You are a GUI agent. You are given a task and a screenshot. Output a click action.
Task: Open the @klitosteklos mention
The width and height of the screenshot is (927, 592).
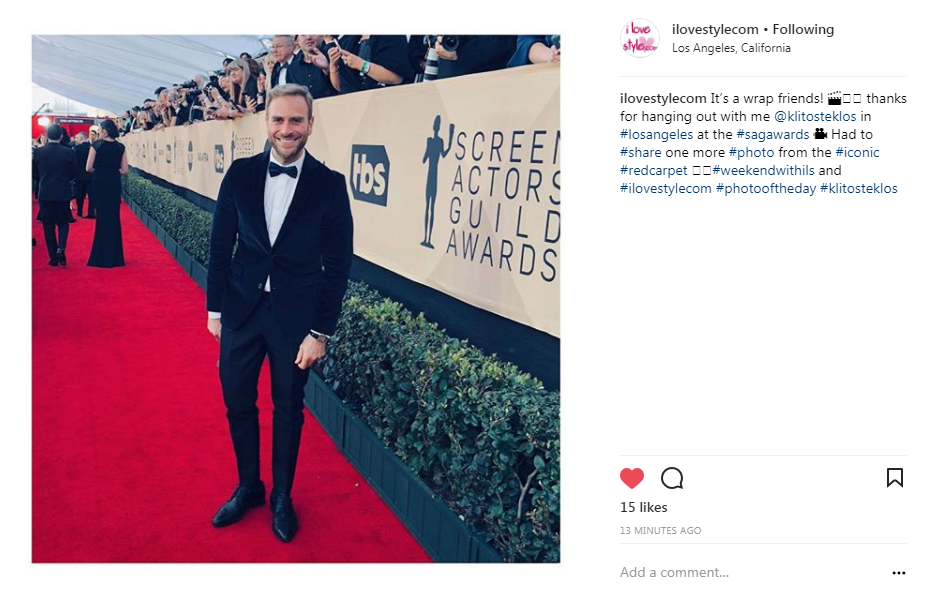click(815, 116)
